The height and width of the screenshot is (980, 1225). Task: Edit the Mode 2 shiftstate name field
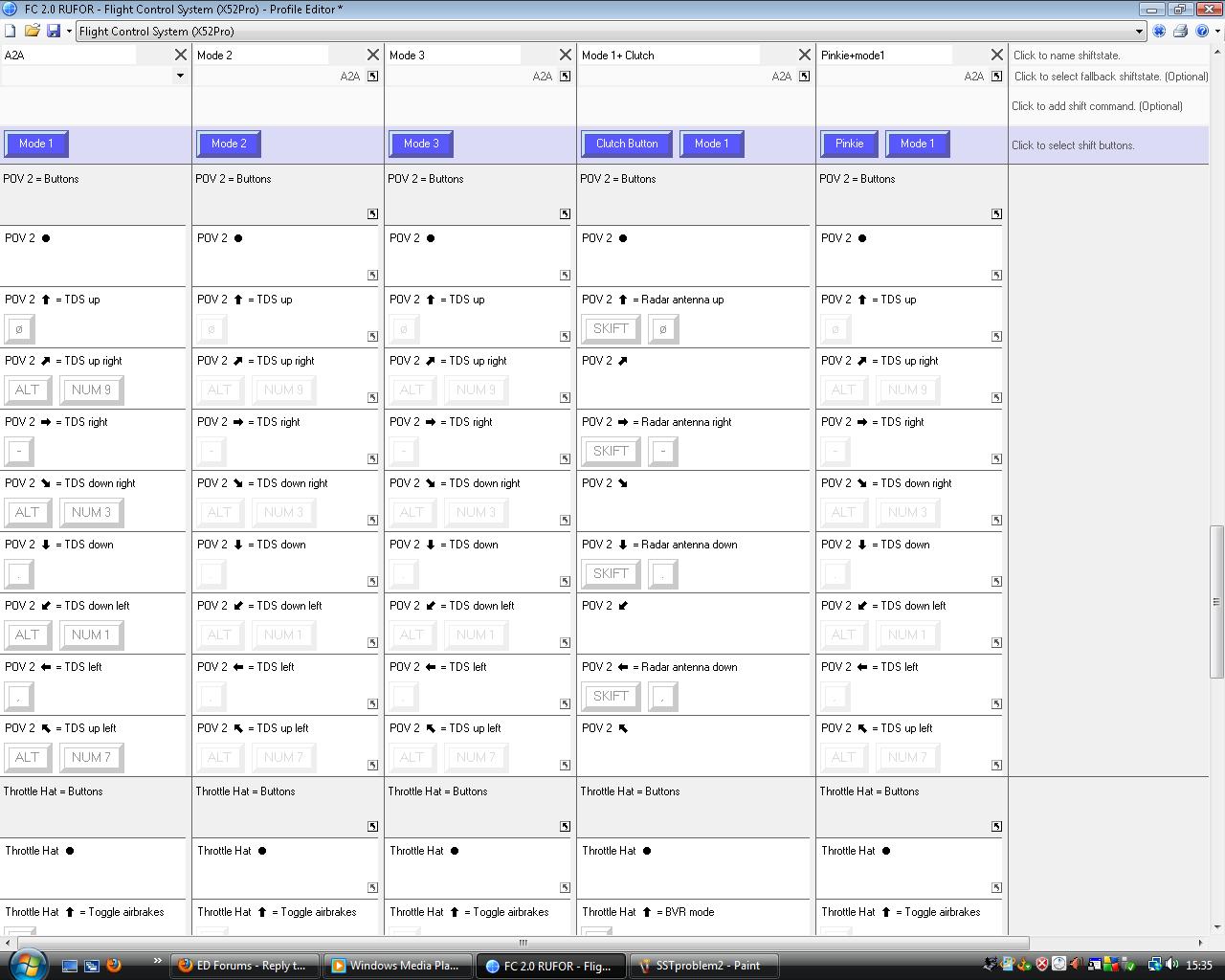tap(261, 55)
